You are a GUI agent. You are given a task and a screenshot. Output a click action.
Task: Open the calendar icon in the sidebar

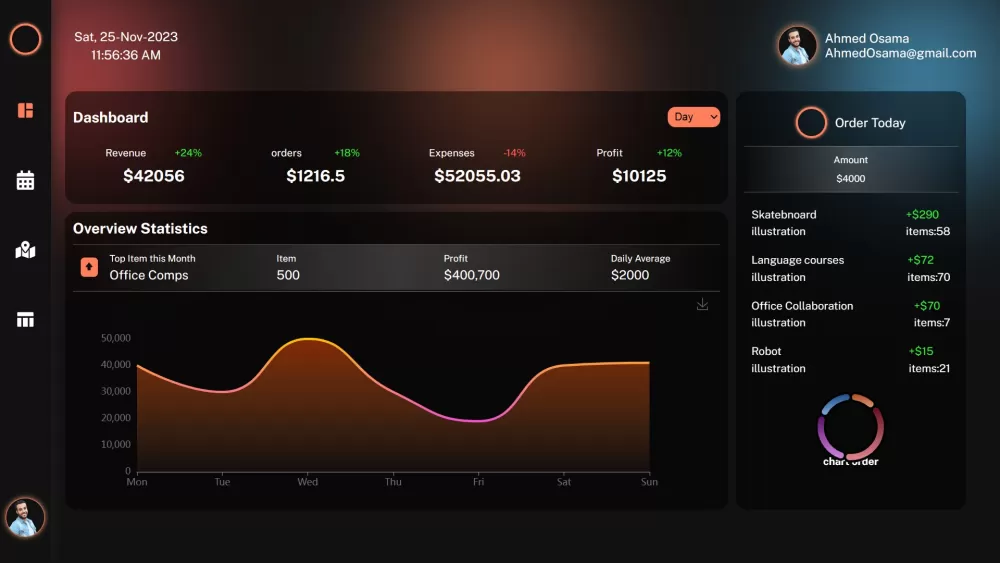pos(26,180)
